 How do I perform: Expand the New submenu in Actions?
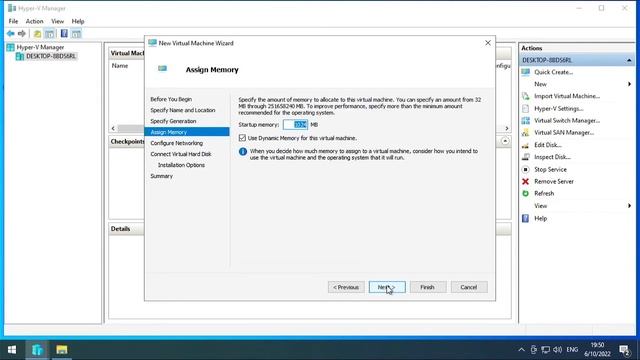click(x=629, y=84)
